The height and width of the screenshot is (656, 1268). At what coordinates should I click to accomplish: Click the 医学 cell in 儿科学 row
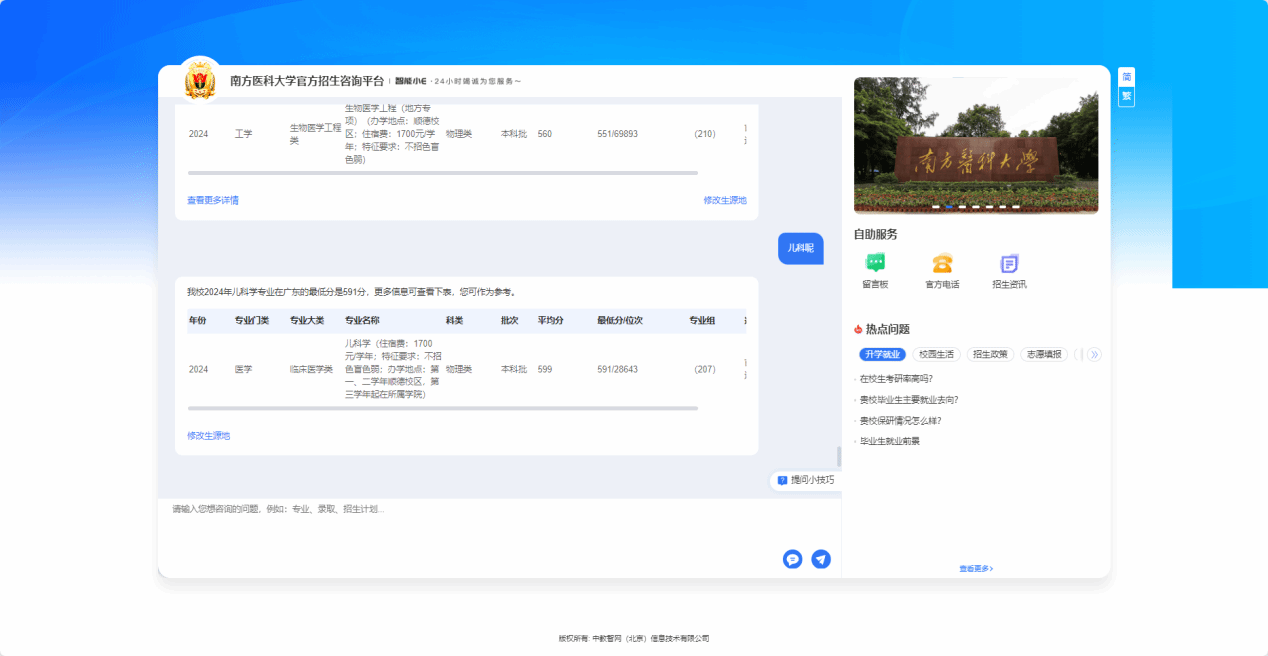click(244, 369)
